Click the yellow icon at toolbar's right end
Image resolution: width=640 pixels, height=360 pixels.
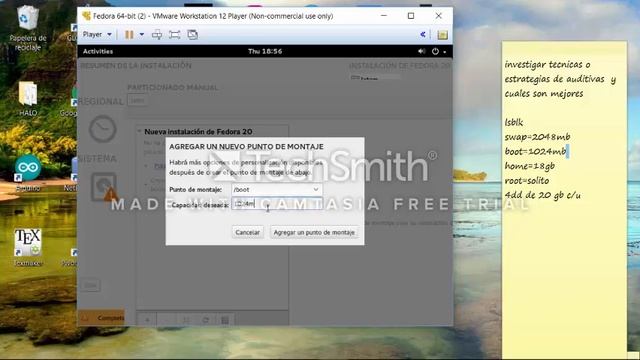click(442, 35)
